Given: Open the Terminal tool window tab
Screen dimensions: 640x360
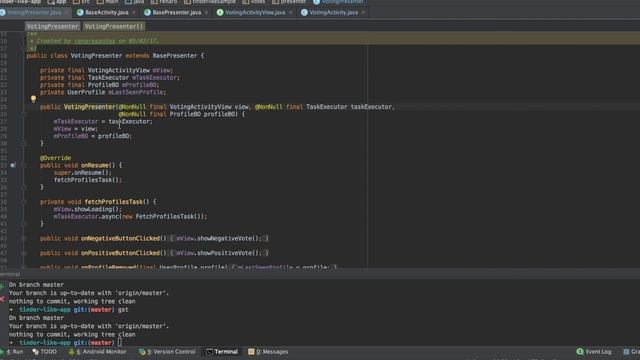Looking at the screenshot, I should tap(222, 351).
